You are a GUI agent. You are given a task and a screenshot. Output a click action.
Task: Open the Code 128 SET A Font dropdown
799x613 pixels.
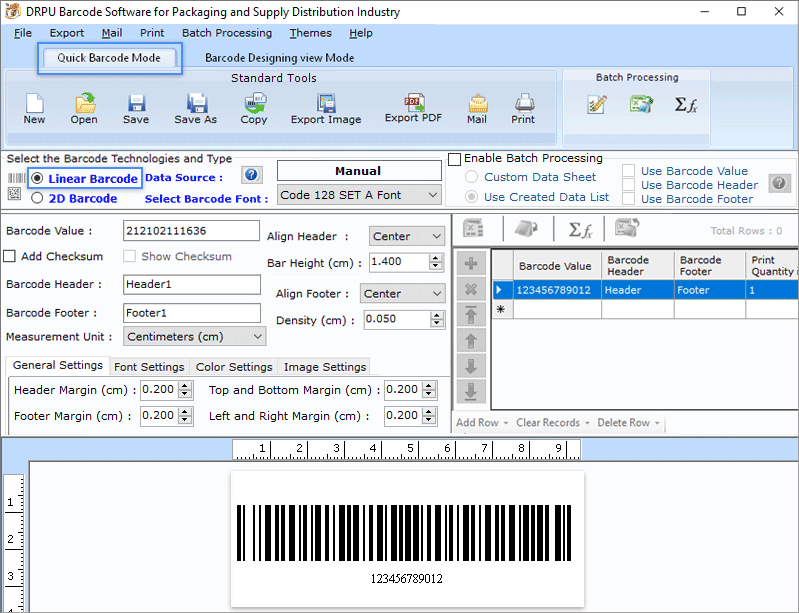tap(359, 195)
